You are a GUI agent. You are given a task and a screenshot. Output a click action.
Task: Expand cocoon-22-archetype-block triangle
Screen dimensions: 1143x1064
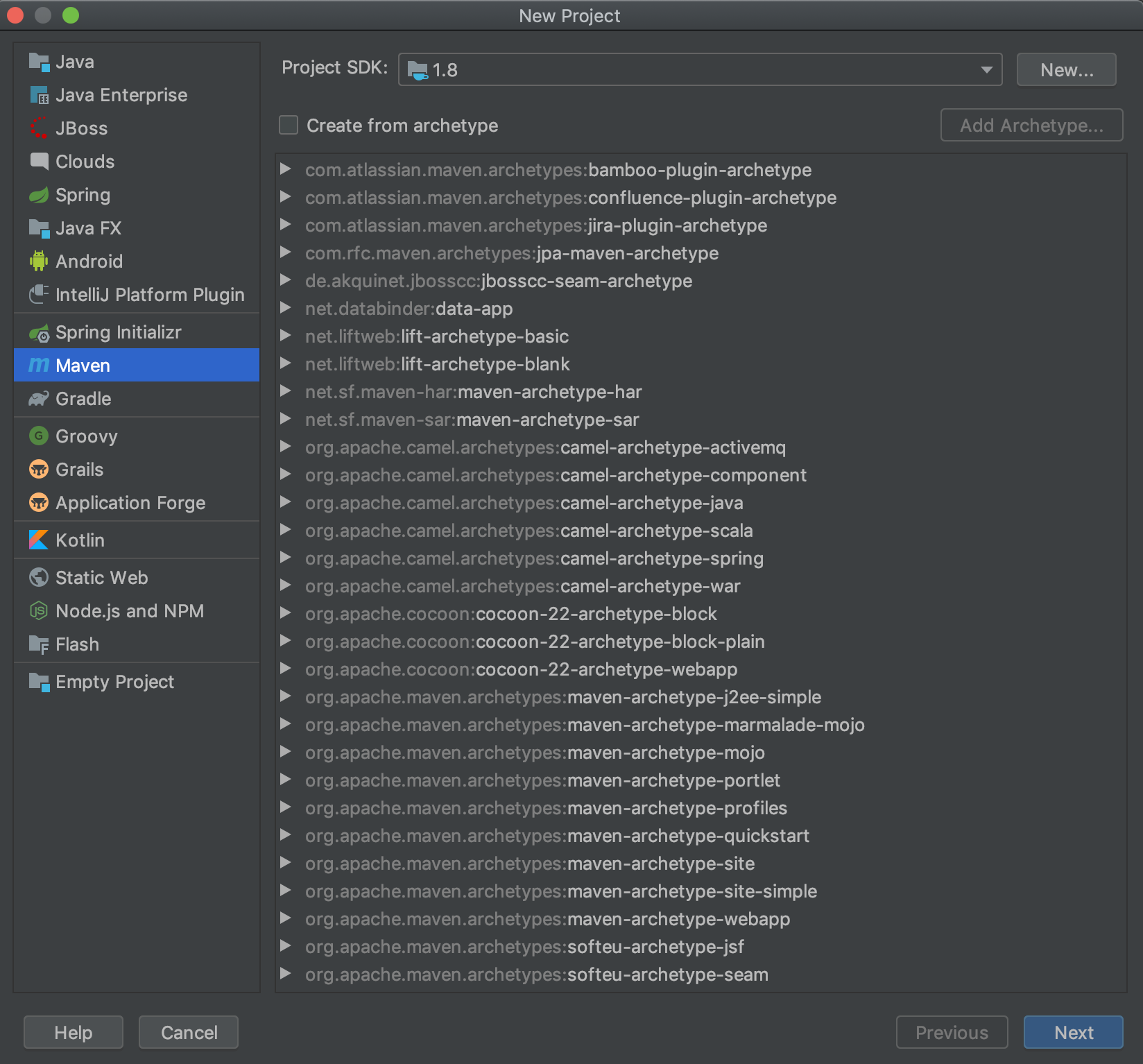click(285, 613)
